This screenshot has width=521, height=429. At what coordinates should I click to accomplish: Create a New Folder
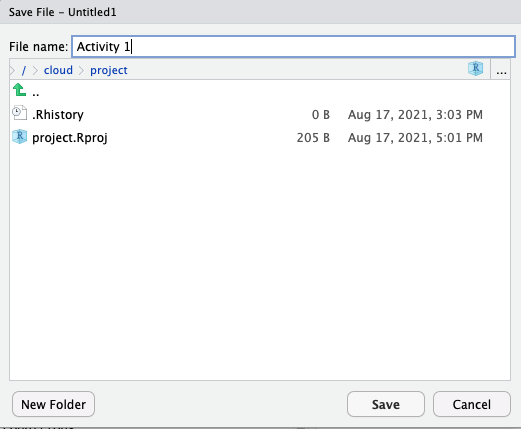[x=53, y=404]
